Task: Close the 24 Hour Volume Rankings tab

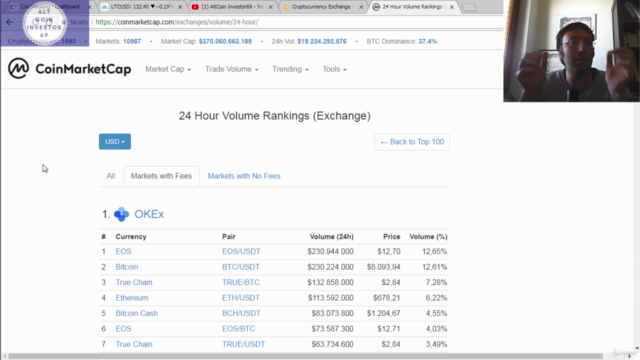Action: click(x=452, y=7)
